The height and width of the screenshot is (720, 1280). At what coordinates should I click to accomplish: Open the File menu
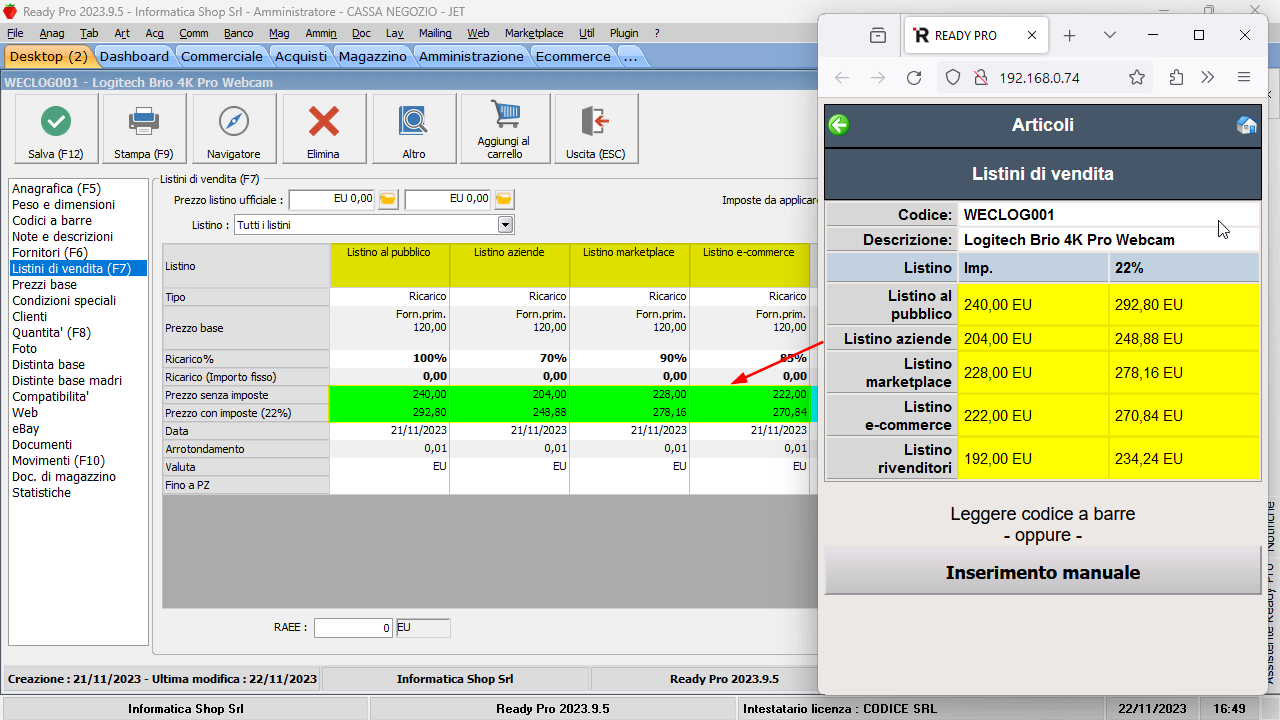coord(15,33)
